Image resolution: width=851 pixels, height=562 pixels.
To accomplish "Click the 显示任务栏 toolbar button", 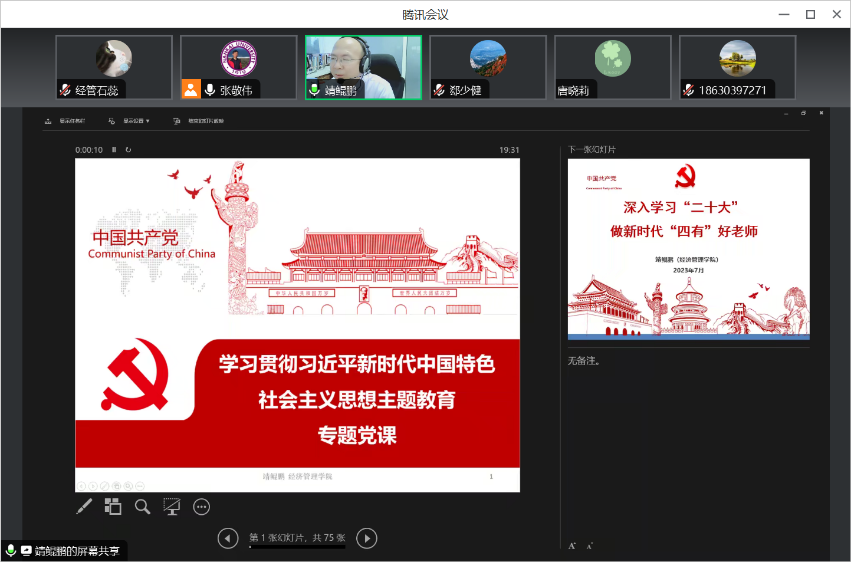I will 65,121.
